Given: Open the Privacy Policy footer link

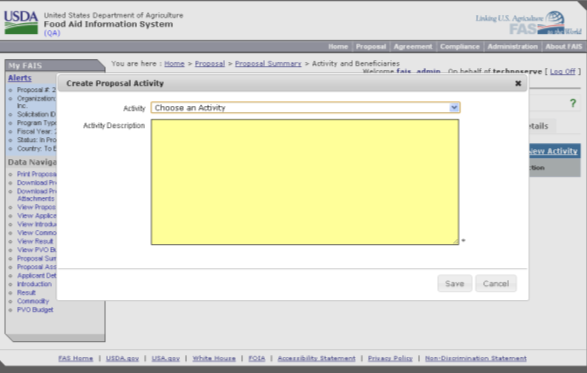Looking at the screenshot, I should tap(390, 358).
